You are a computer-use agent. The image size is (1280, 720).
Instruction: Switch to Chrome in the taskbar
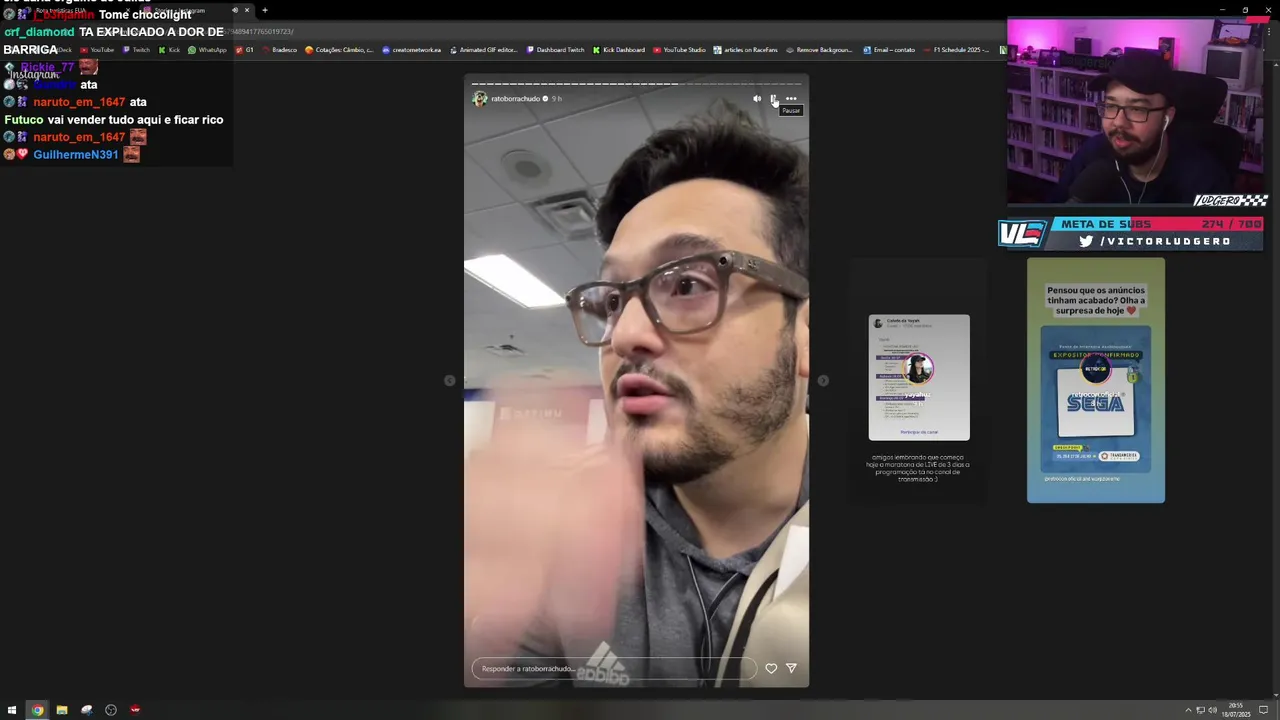click(x=37, y=710)
